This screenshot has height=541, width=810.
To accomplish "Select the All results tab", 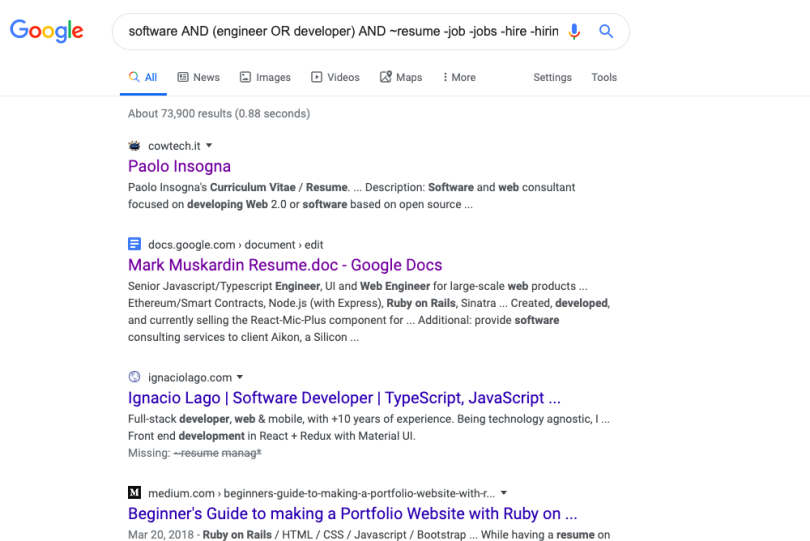I will (143, 78).
